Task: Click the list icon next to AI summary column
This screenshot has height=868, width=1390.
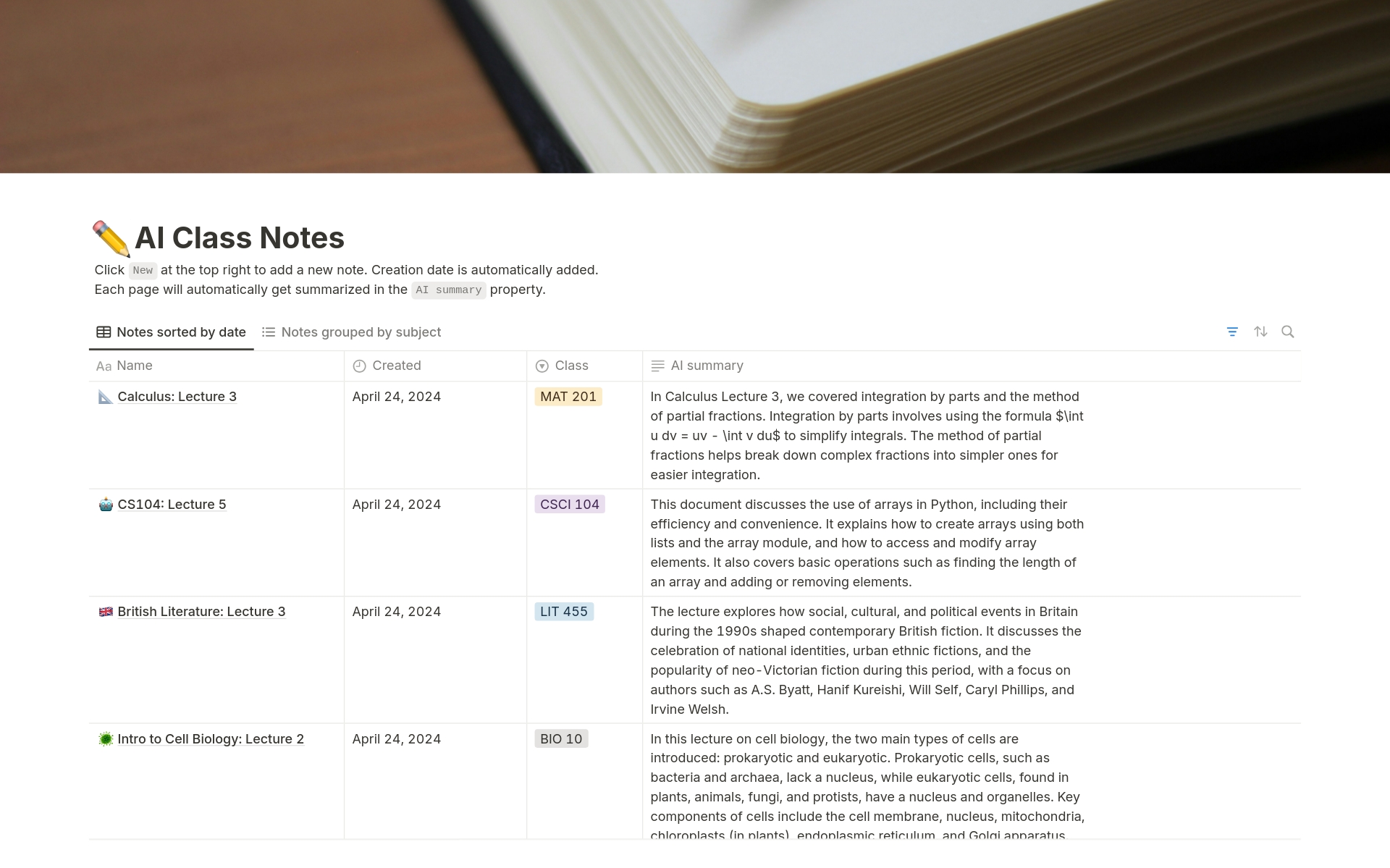Action: [x=658, y=365]
